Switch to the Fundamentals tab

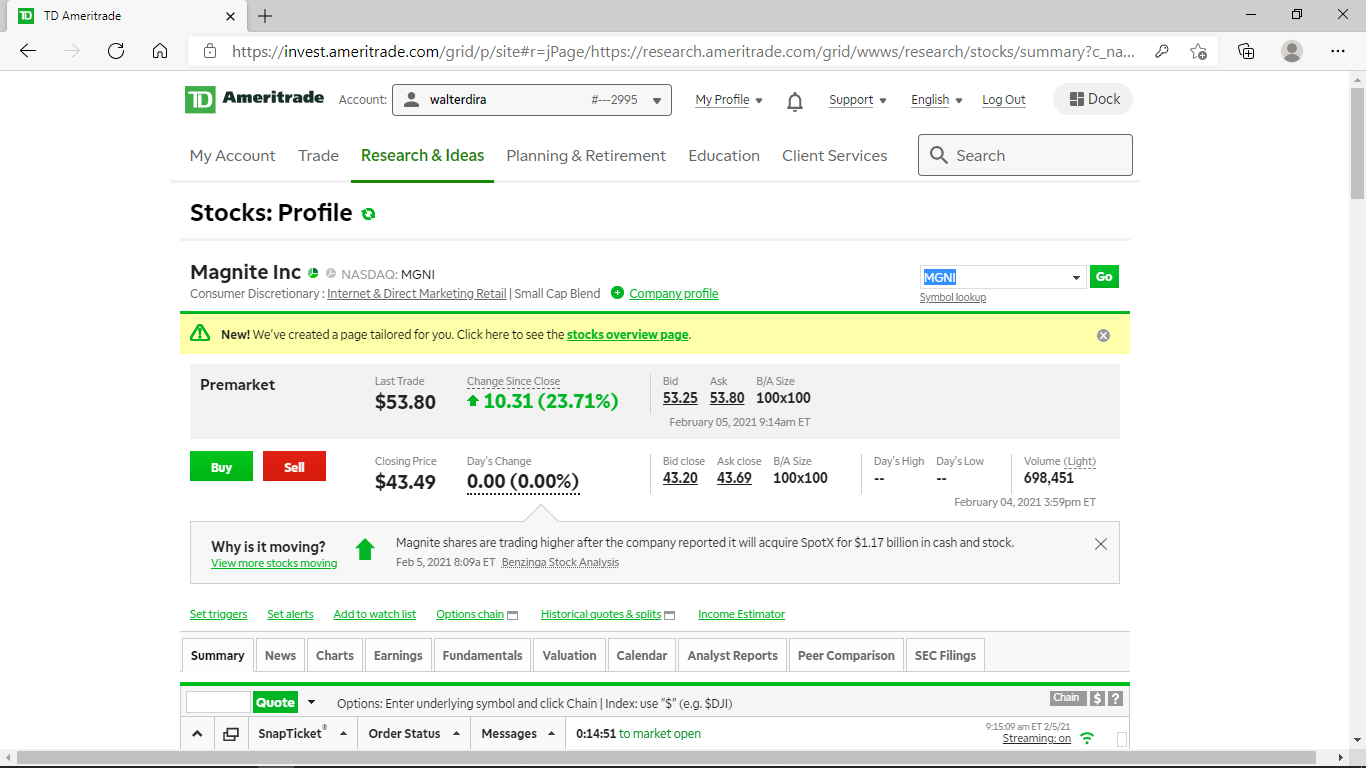coord(482,656)
